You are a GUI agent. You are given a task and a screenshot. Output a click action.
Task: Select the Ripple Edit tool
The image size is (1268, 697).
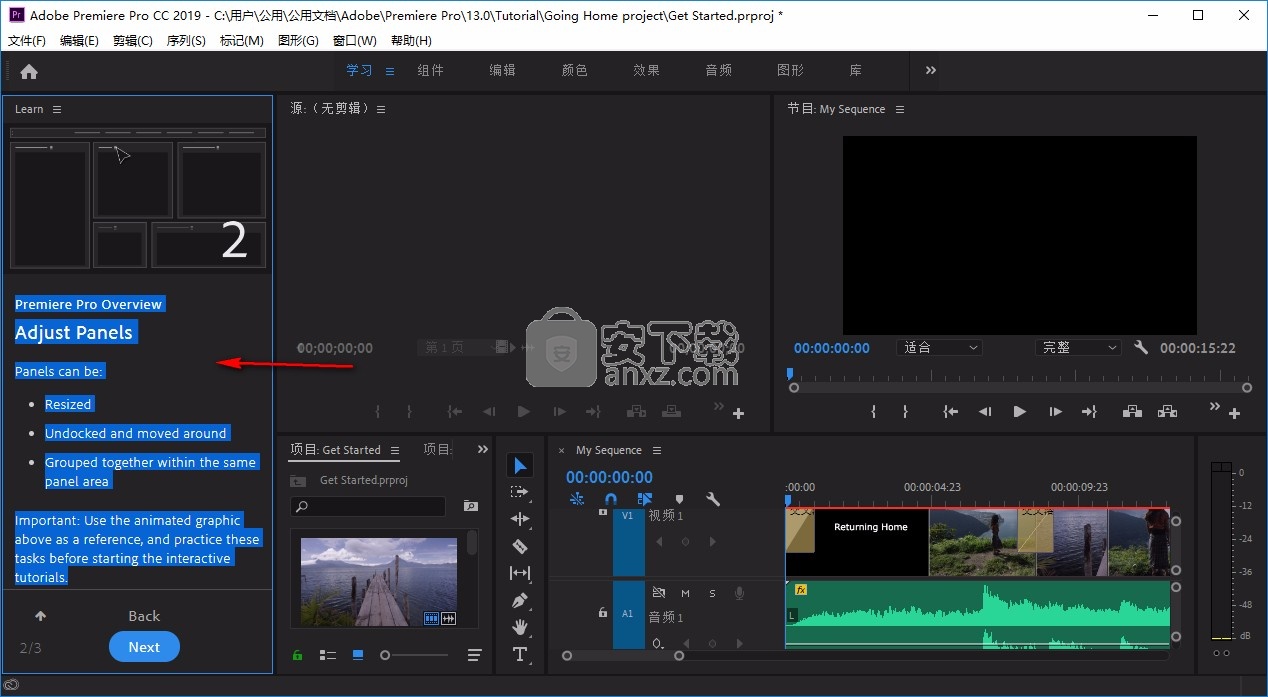pos(520,519)
